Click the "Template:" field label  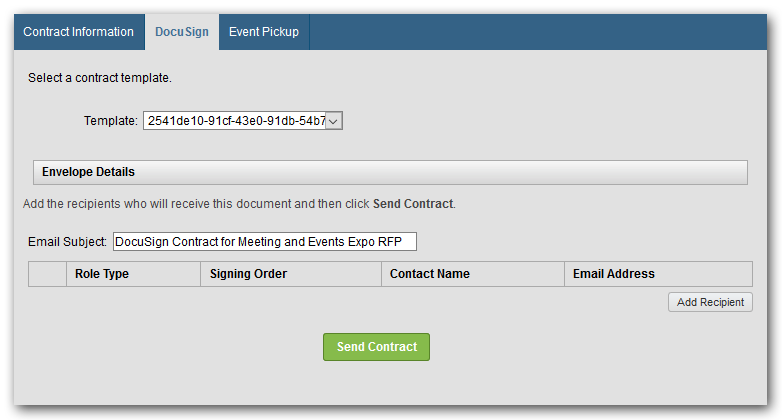tap(110, 121)
